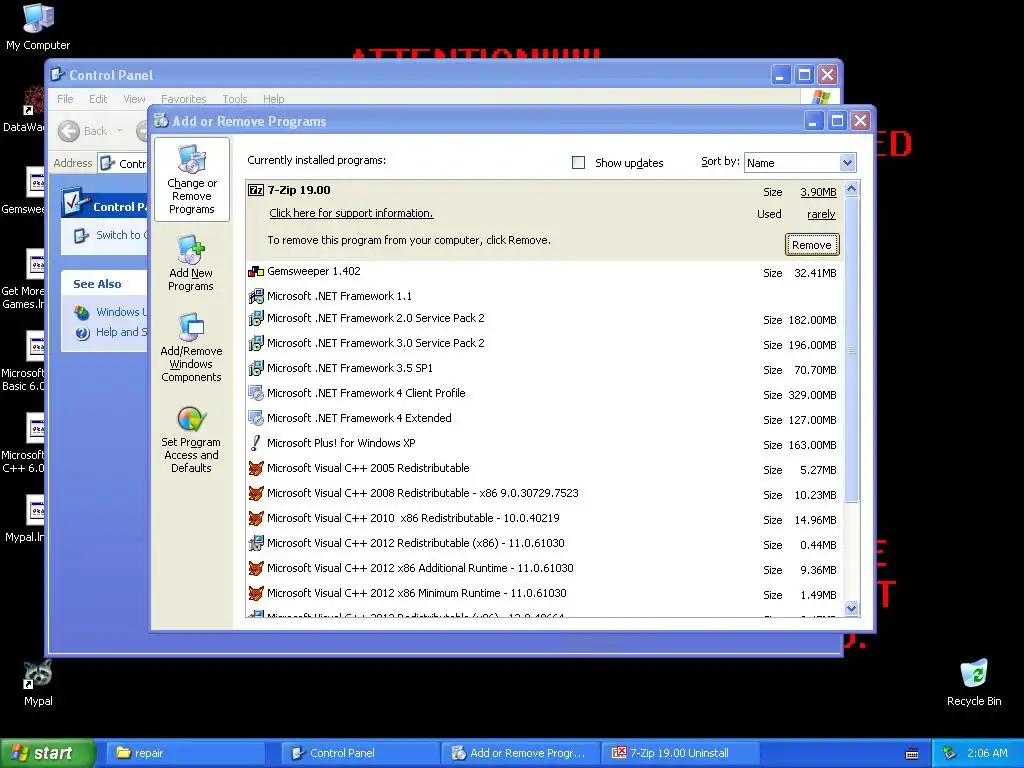Select Microsoft .NET Framework 3.5 SP1 entry

pyautogui.click(x=545, y=368)
